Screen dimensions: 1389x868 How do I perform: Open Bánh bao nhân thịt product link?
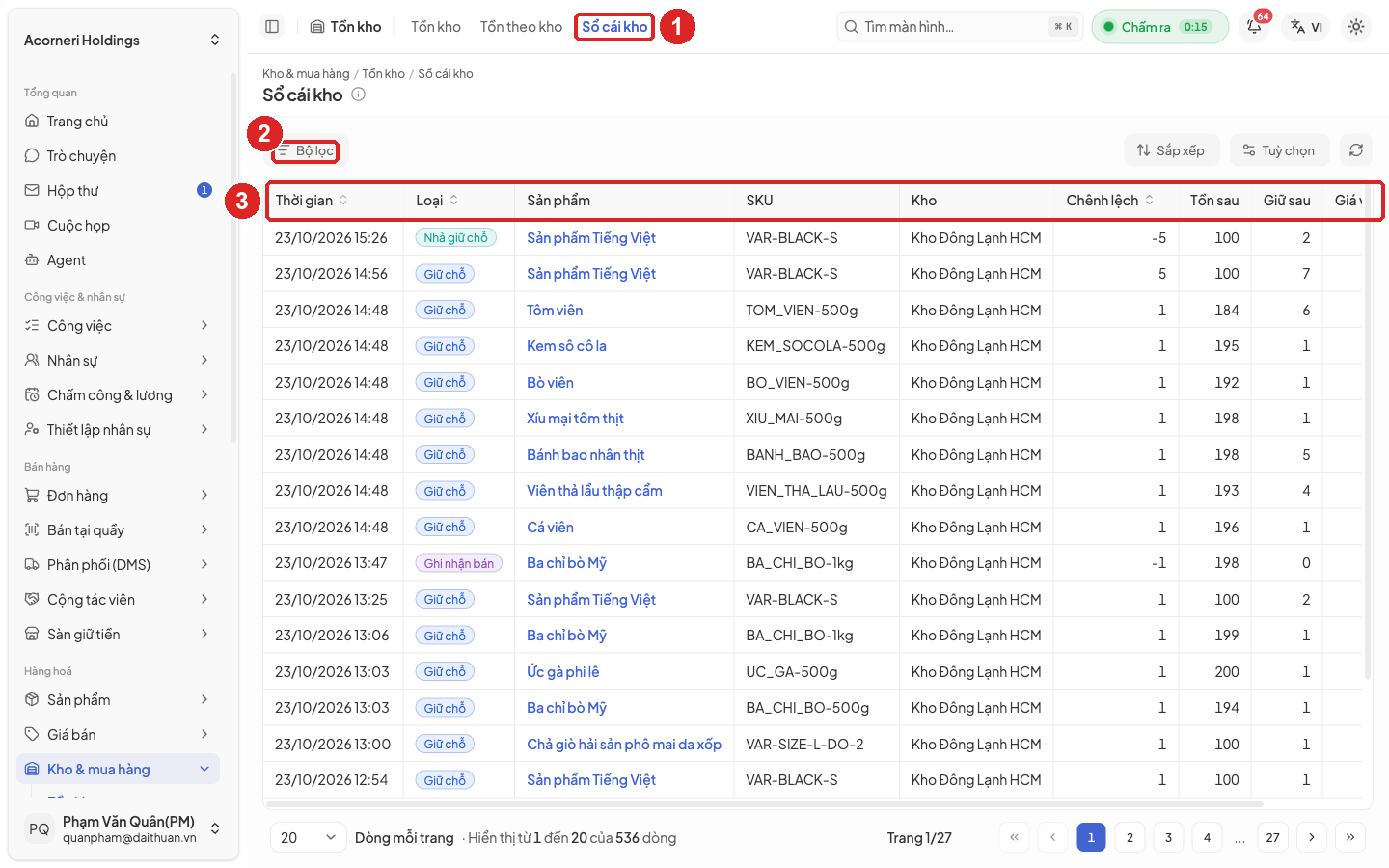click(x=586, y=455)
